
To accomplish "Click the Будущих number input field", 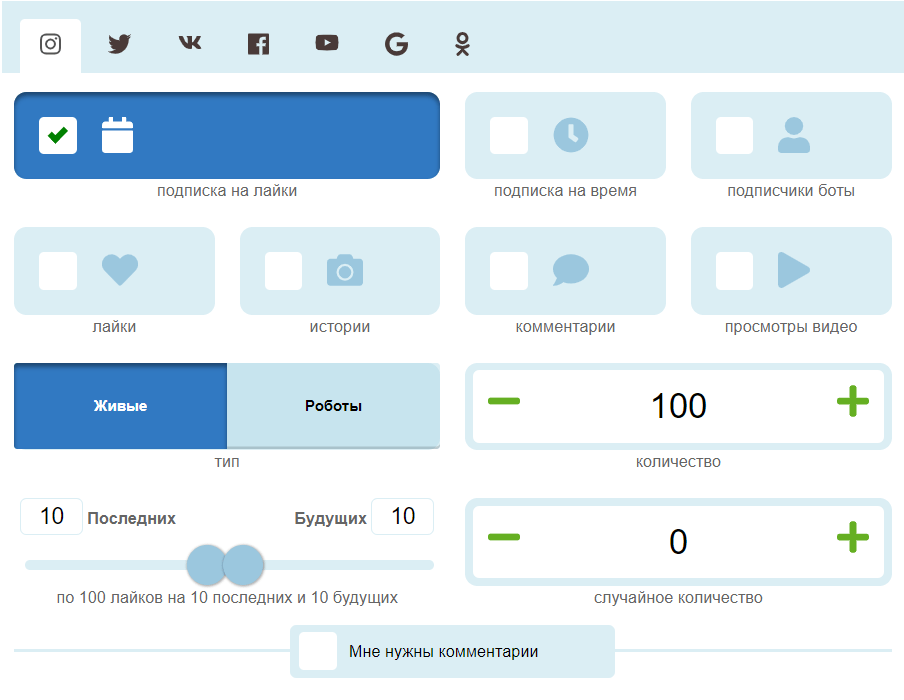I will coord(402,516).
